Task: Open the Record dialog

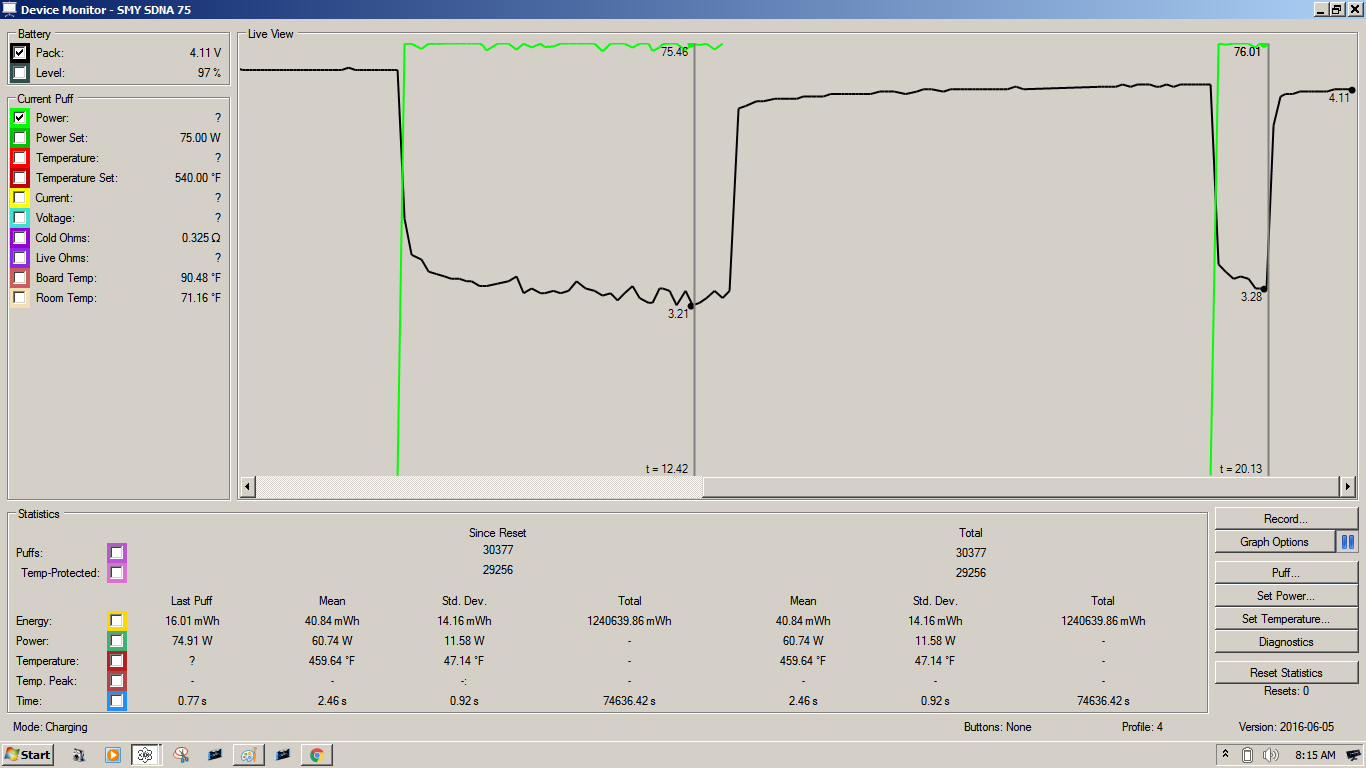Action: [1286, 519]
